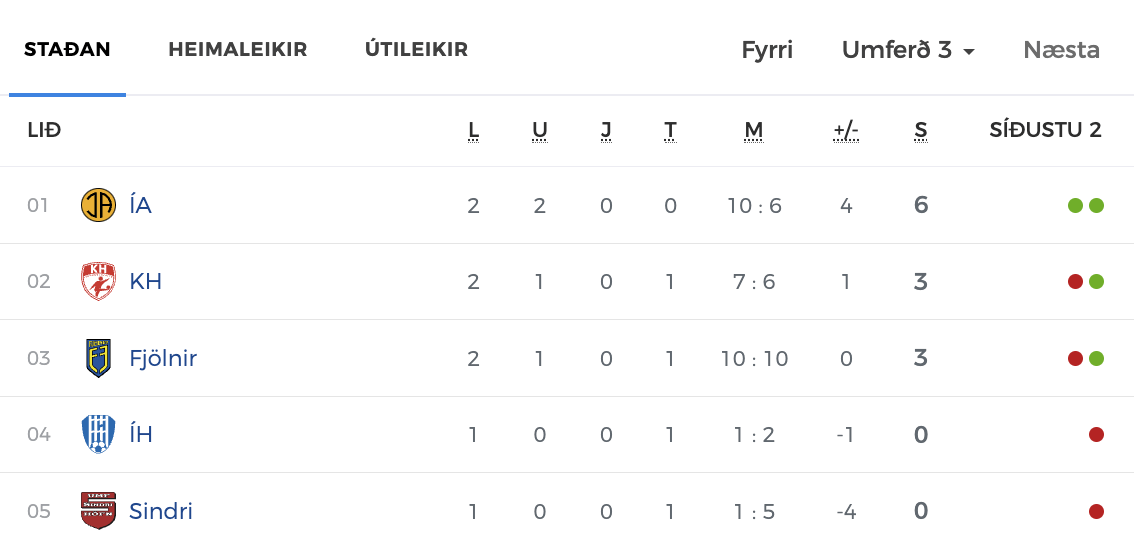Click the Fjölnir shield crest
This screenshot has height=546, width=1134.
click(x=98, y=358)
